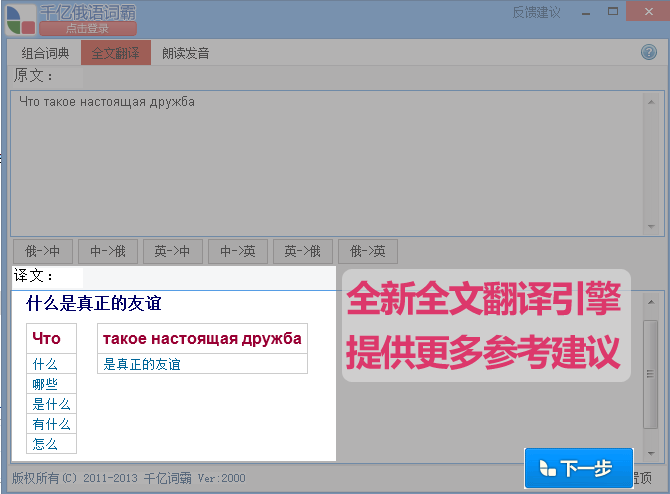Click the phrase такое настоящая дружба

pyautogui.click(x=202, y=338)
